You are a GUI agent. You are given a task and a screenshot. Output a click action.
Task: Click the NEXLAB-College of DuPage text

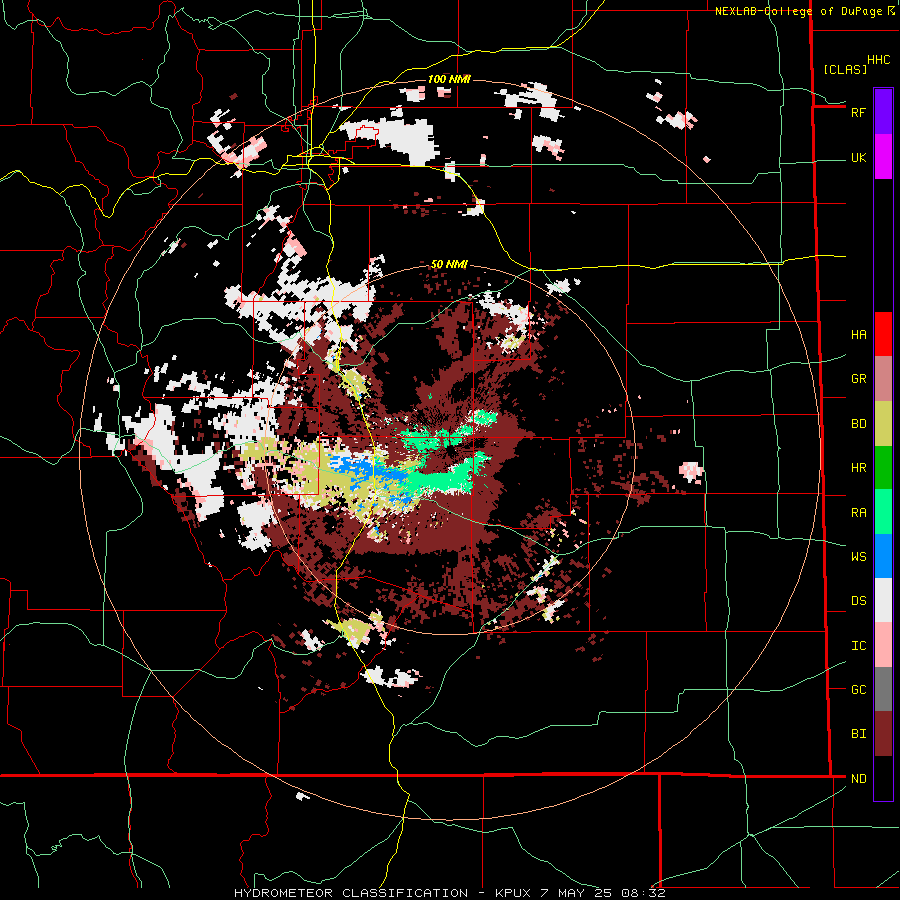798,11
